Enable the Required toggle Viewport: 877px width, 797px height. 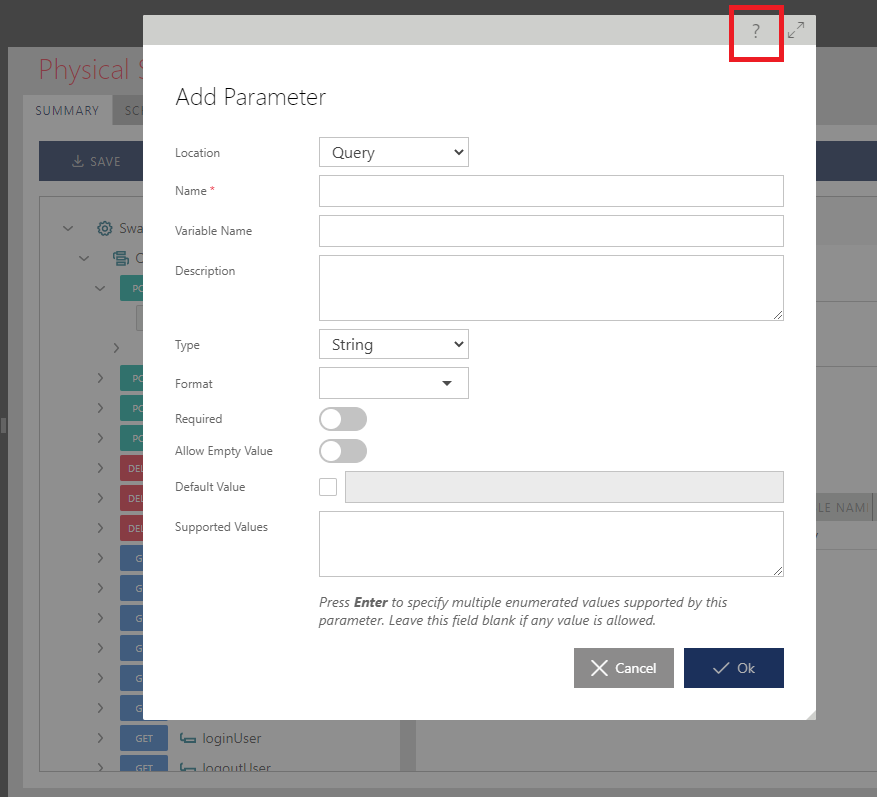(x=343, y=419)
